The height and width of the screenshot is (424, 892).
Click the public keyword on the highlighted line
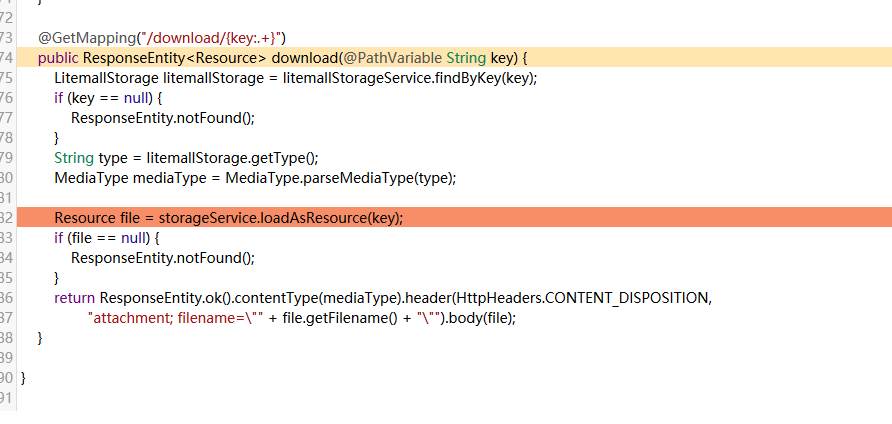(x=58, y=58)
